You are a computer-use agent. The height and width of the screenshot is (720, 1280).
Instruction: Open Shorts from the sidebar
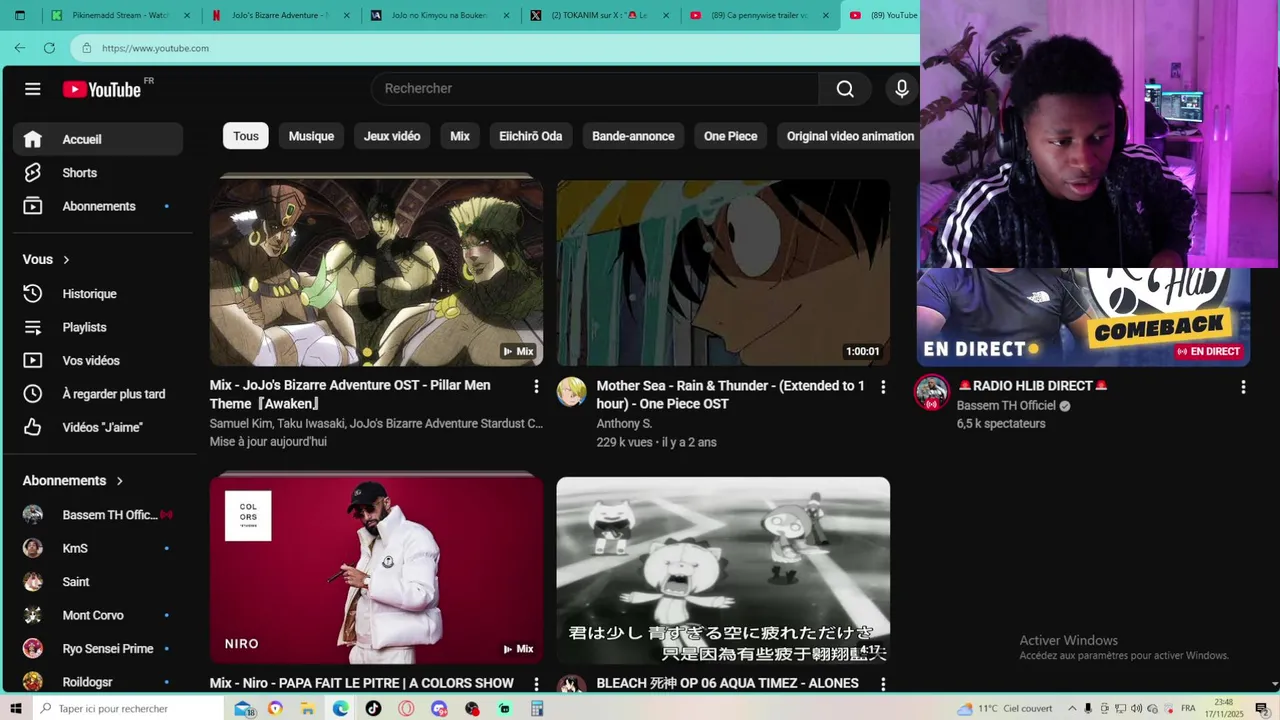pyautogui.click(x=98, y=173)
